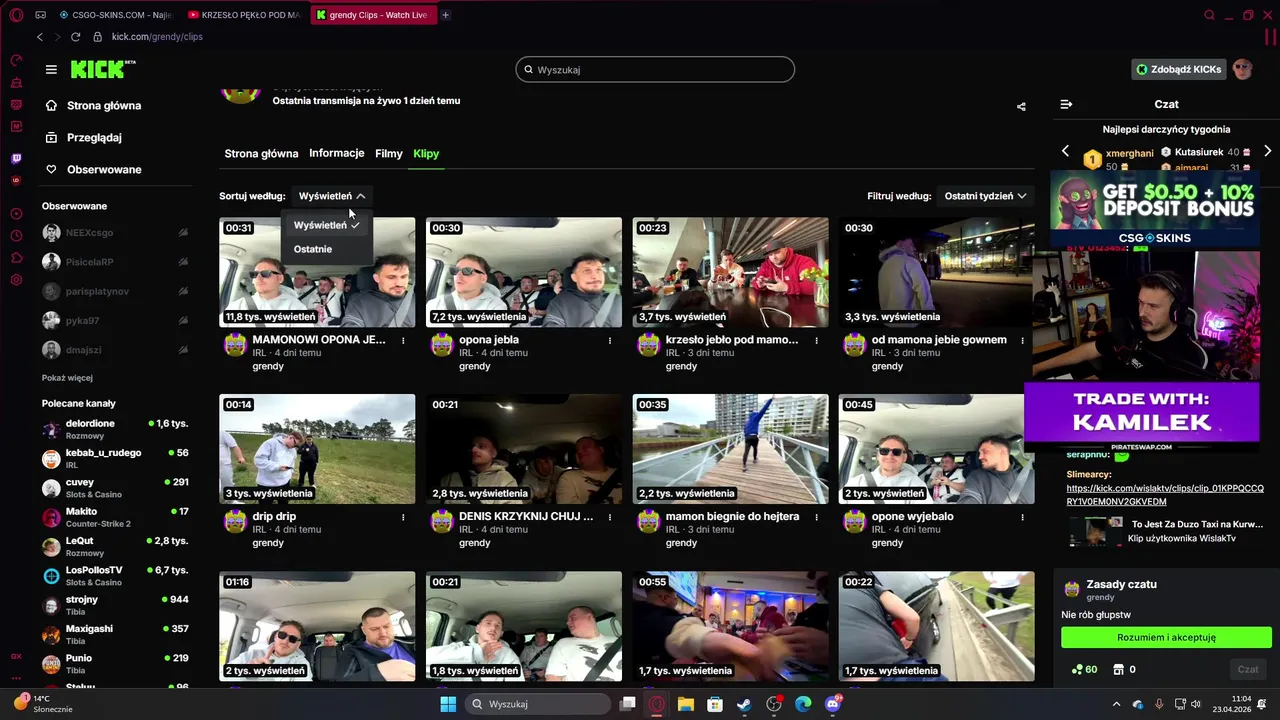Show previous top gifters with left arrow
This screenshot has width=1280, height=720.
tap(1065, 151)
